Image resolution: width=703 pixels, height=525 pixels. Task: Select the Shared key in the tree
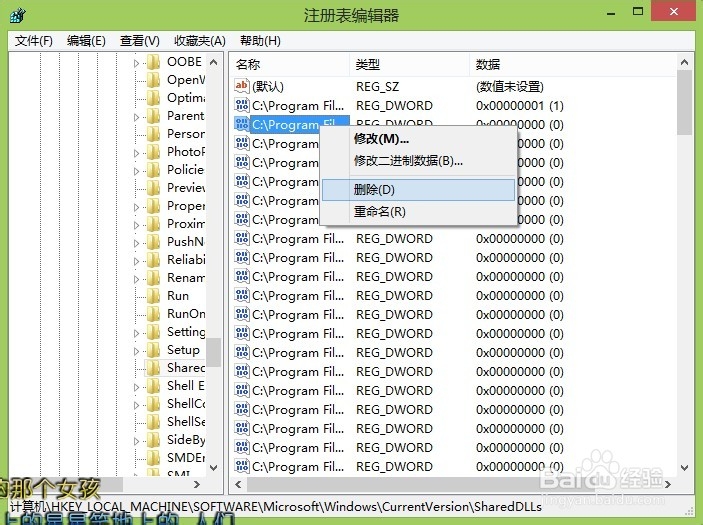click(185, 368)
